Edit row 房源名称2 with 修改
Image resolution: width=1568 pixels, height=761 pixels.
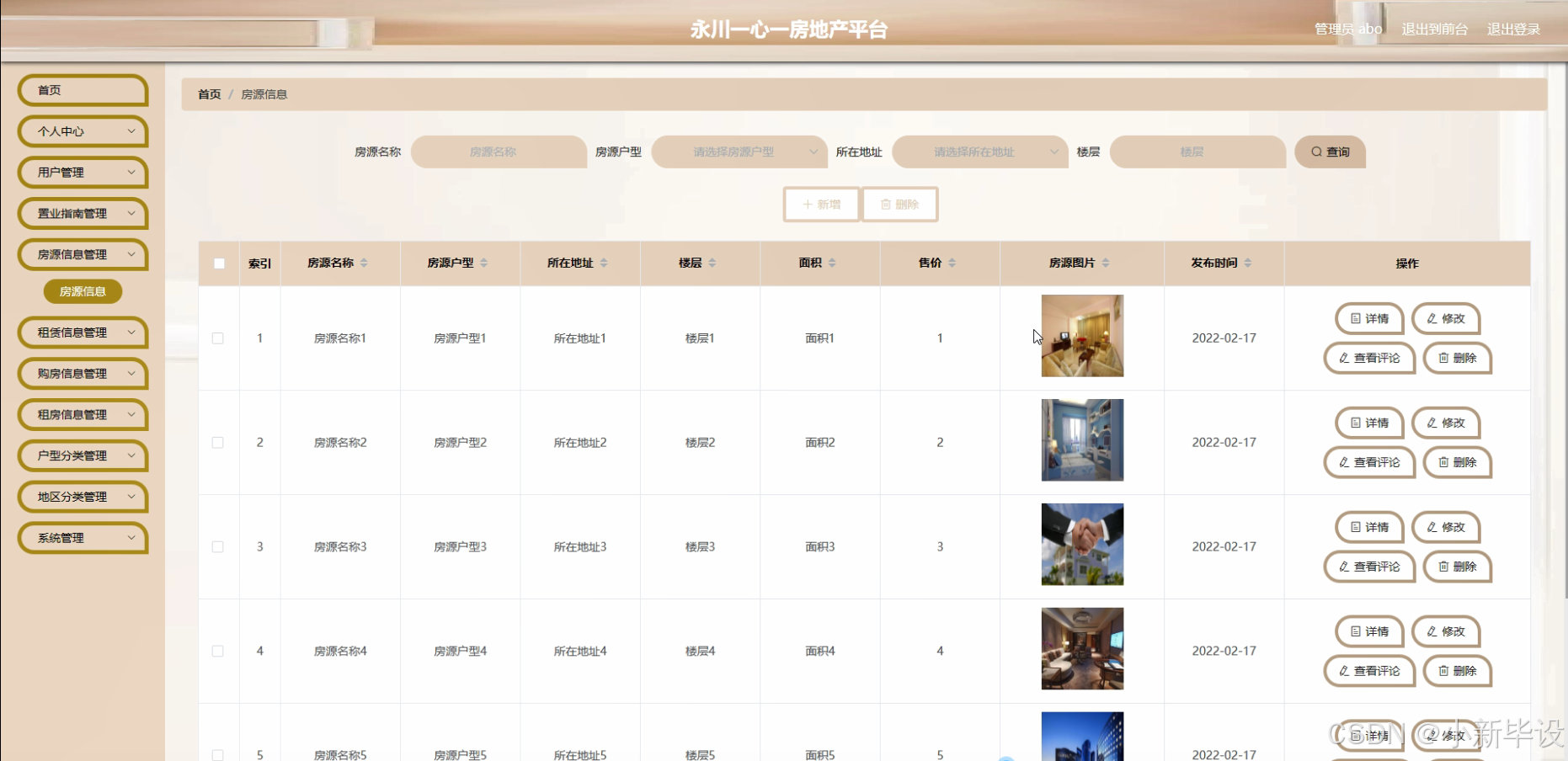click(1446, 423)
